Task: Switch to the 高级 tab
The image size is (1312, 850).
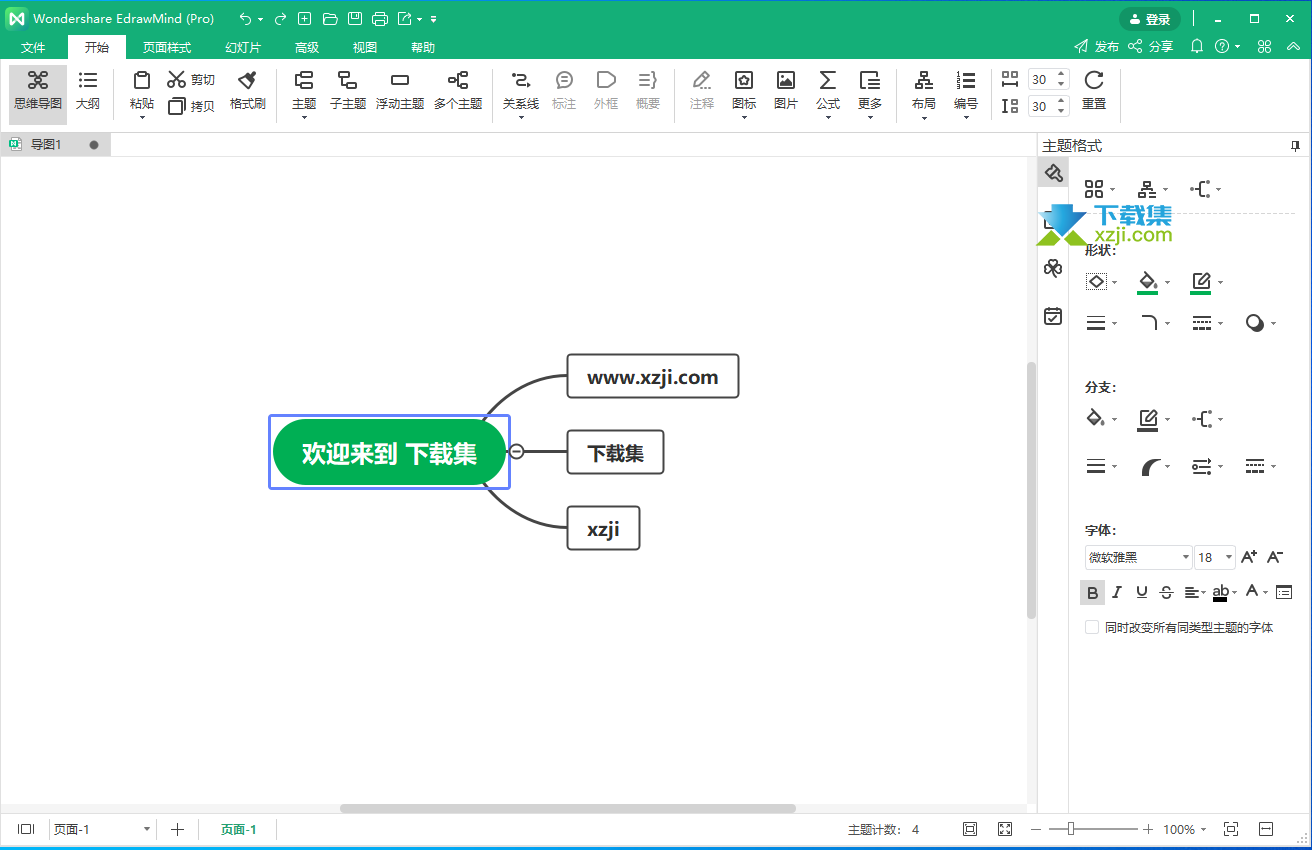Action: point(307,47)
